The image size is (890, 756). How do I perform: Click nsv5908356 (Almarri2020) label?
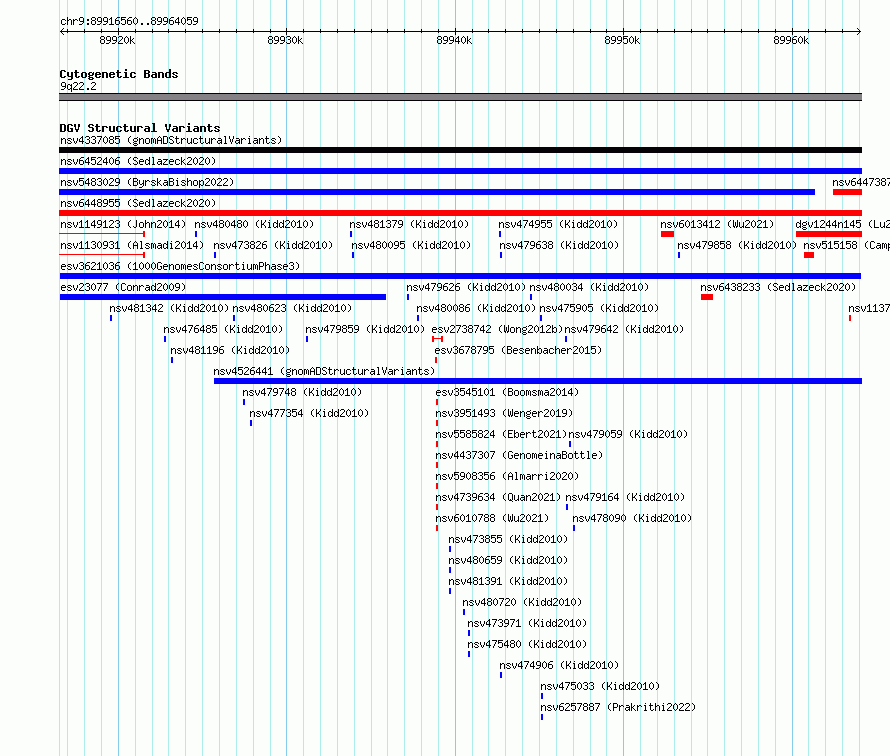click(x=507, y=476)
